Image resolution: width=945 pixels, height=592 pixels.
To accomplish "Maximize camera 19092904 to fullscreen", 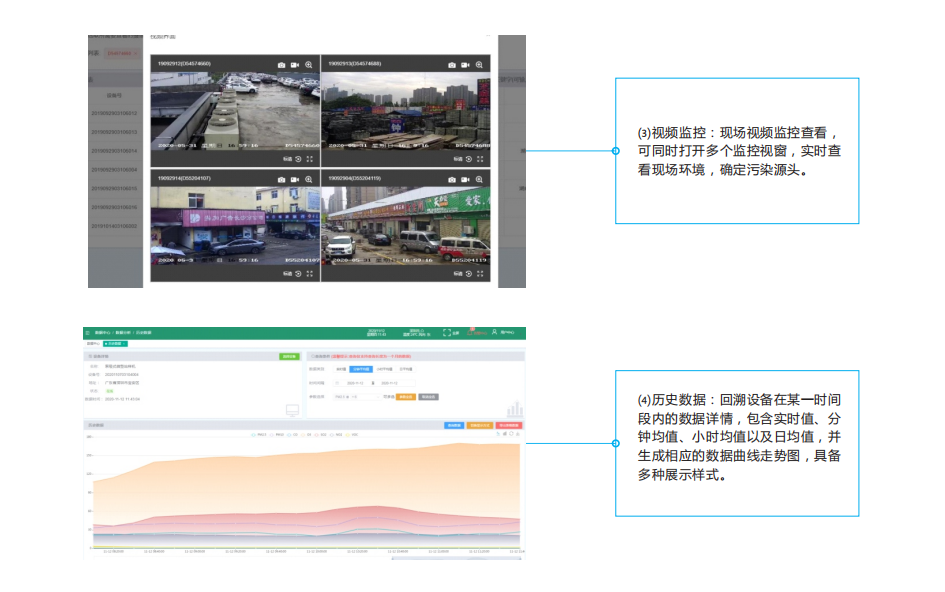I will (x=480, y=274).
